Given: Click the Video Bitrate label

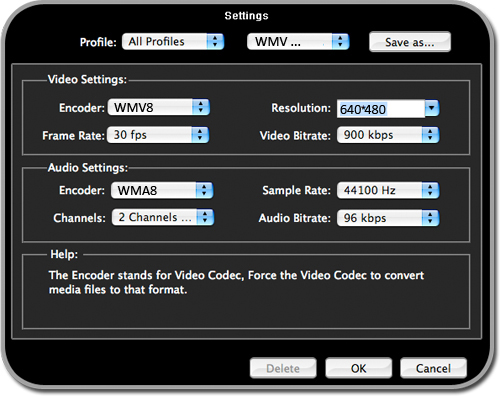Looking at the screenshot, I should pyautogui.click(x=295, y=136).
